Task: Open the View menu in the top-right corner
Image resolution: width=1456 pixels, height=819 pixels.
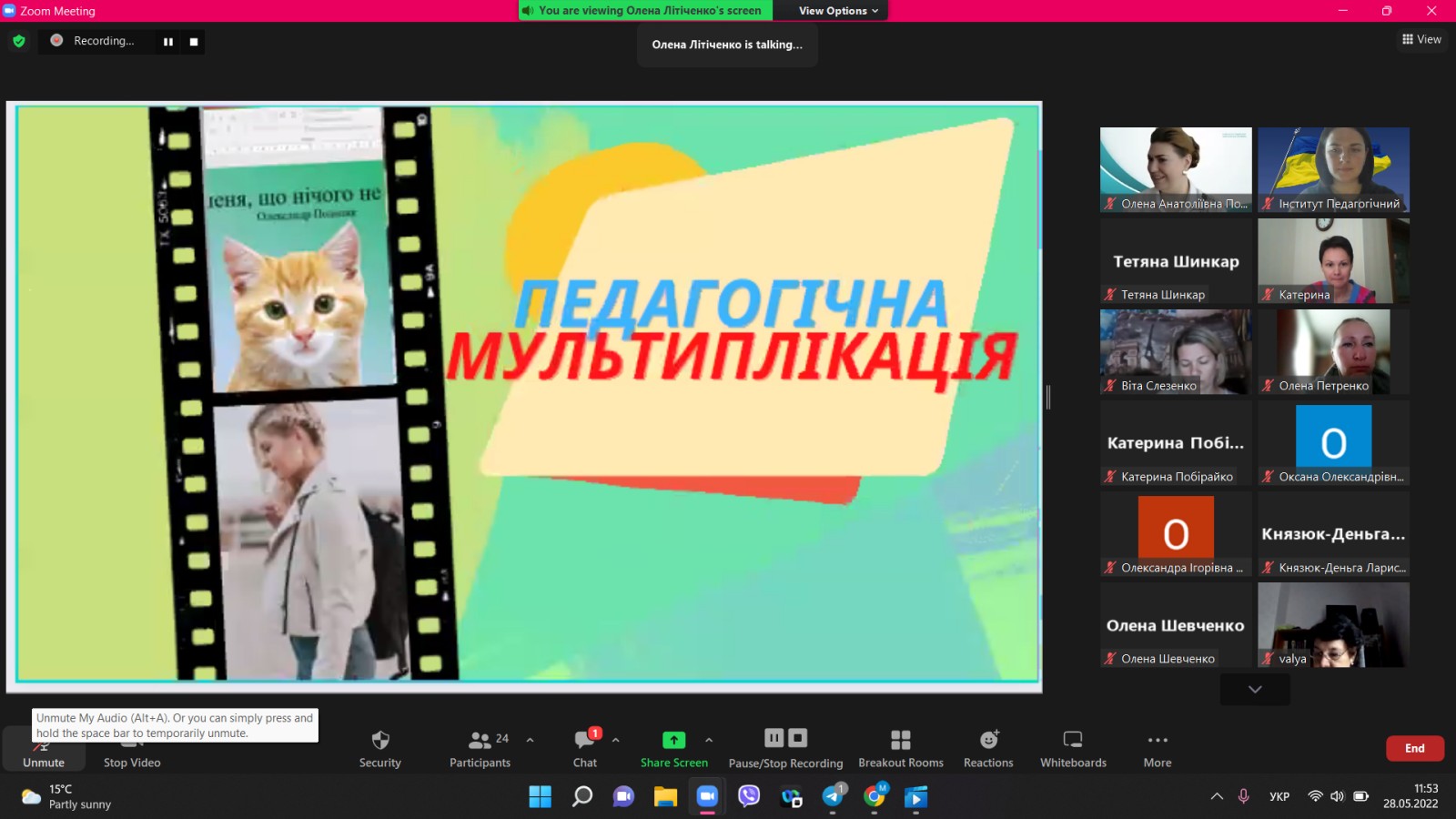Action: (1421, 39)
